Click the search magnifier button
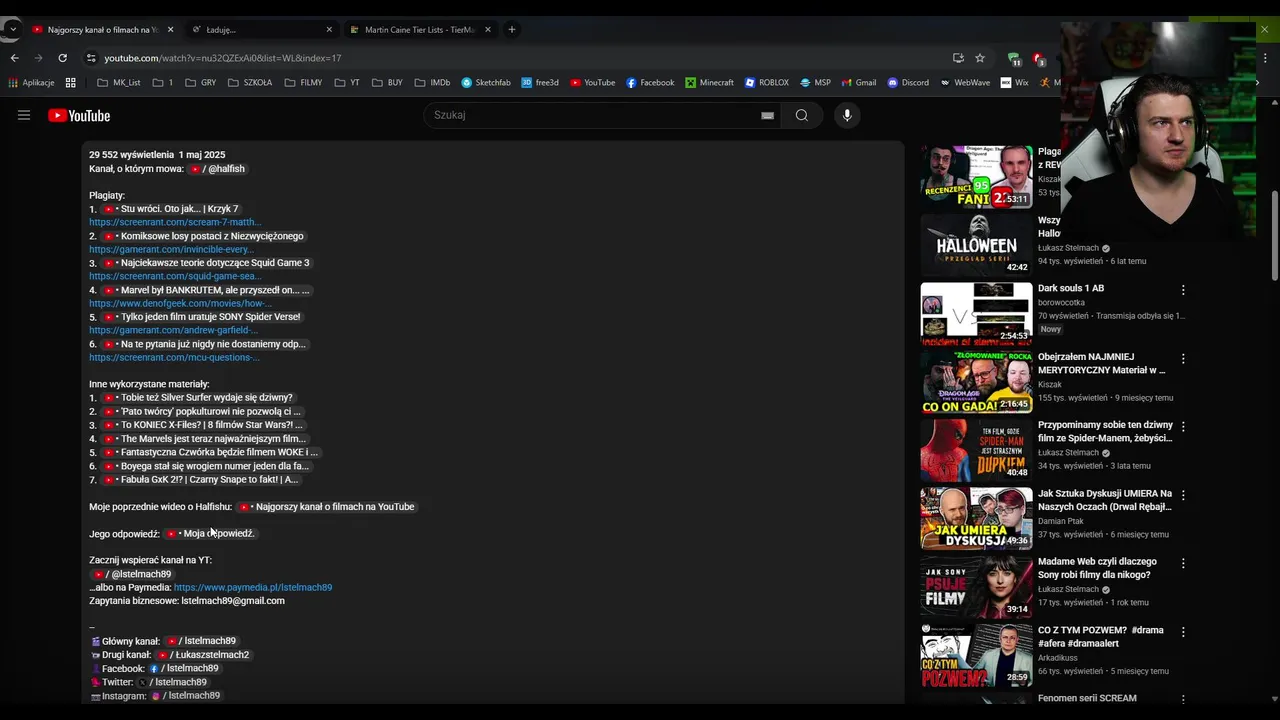The width and height of the screenshot is (1280, 720). [x=802, y=115]
